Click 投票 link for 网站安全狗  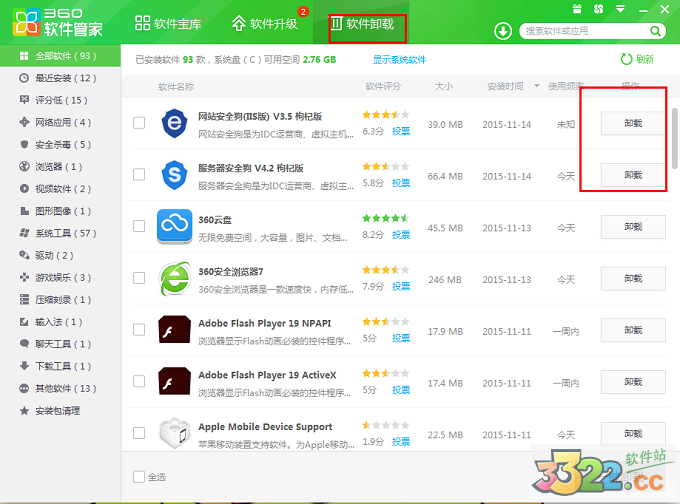pyautogui.click(x=401, y=131)
